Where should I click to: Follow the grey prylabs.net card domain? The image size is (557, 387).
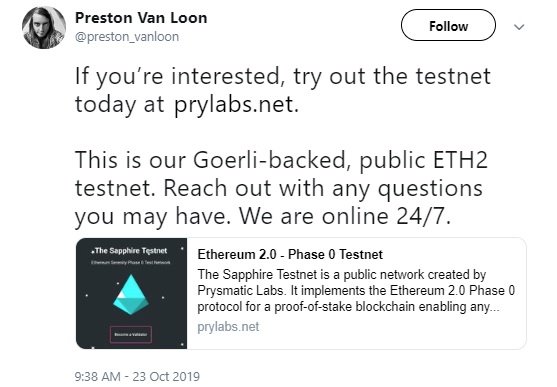228,327
